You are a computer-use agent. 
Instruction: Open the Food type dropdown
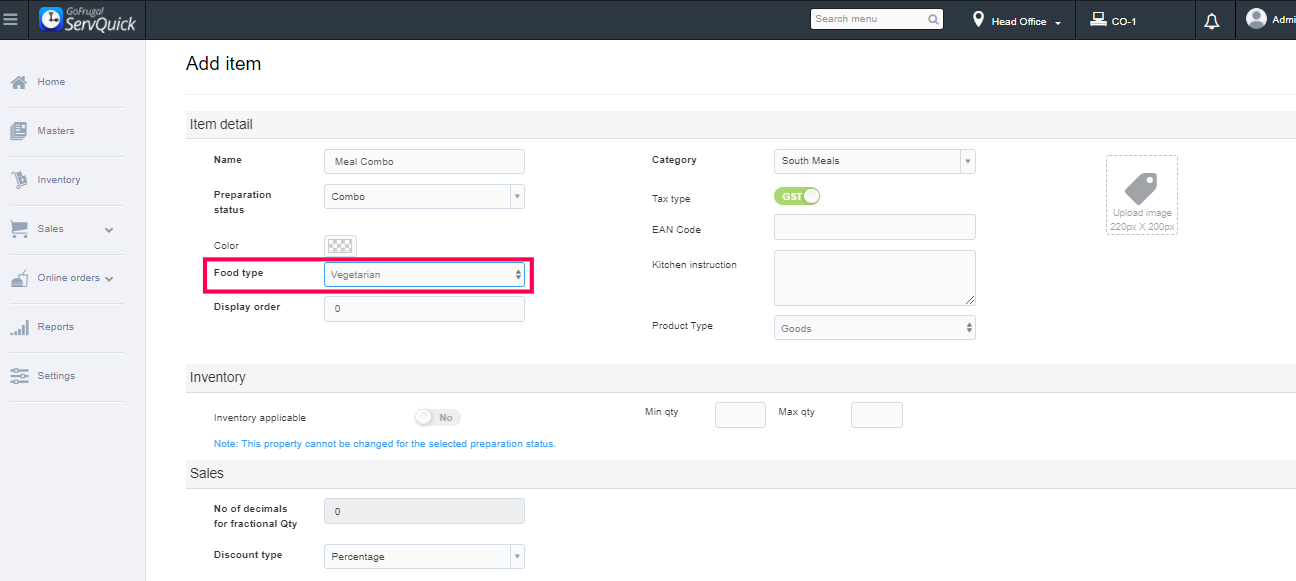point(424,274)
